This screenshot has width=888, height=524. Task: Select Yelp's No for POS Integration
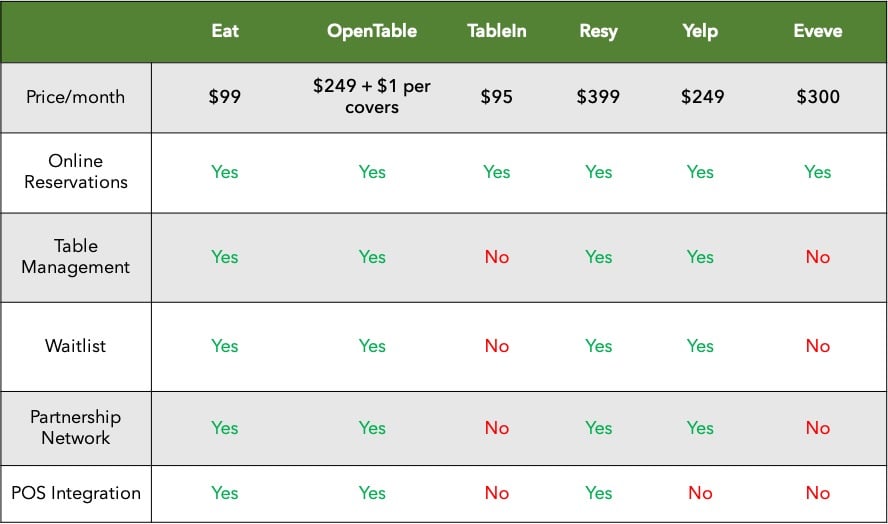pyautogui.click(x=700, y=493)
